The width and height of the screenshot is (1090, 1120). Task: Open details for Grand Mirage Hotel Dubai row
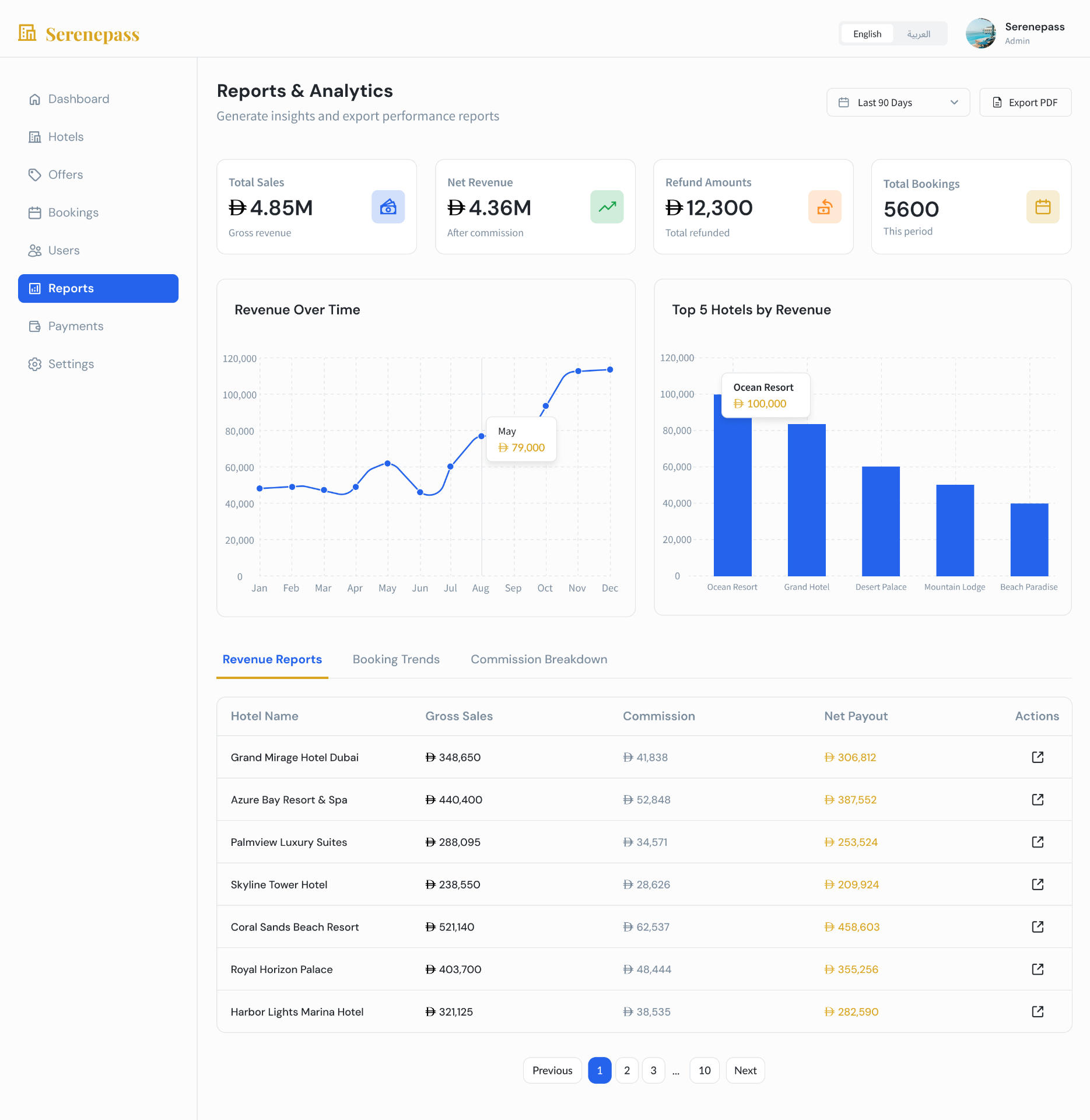click(x=1038, y=758)
